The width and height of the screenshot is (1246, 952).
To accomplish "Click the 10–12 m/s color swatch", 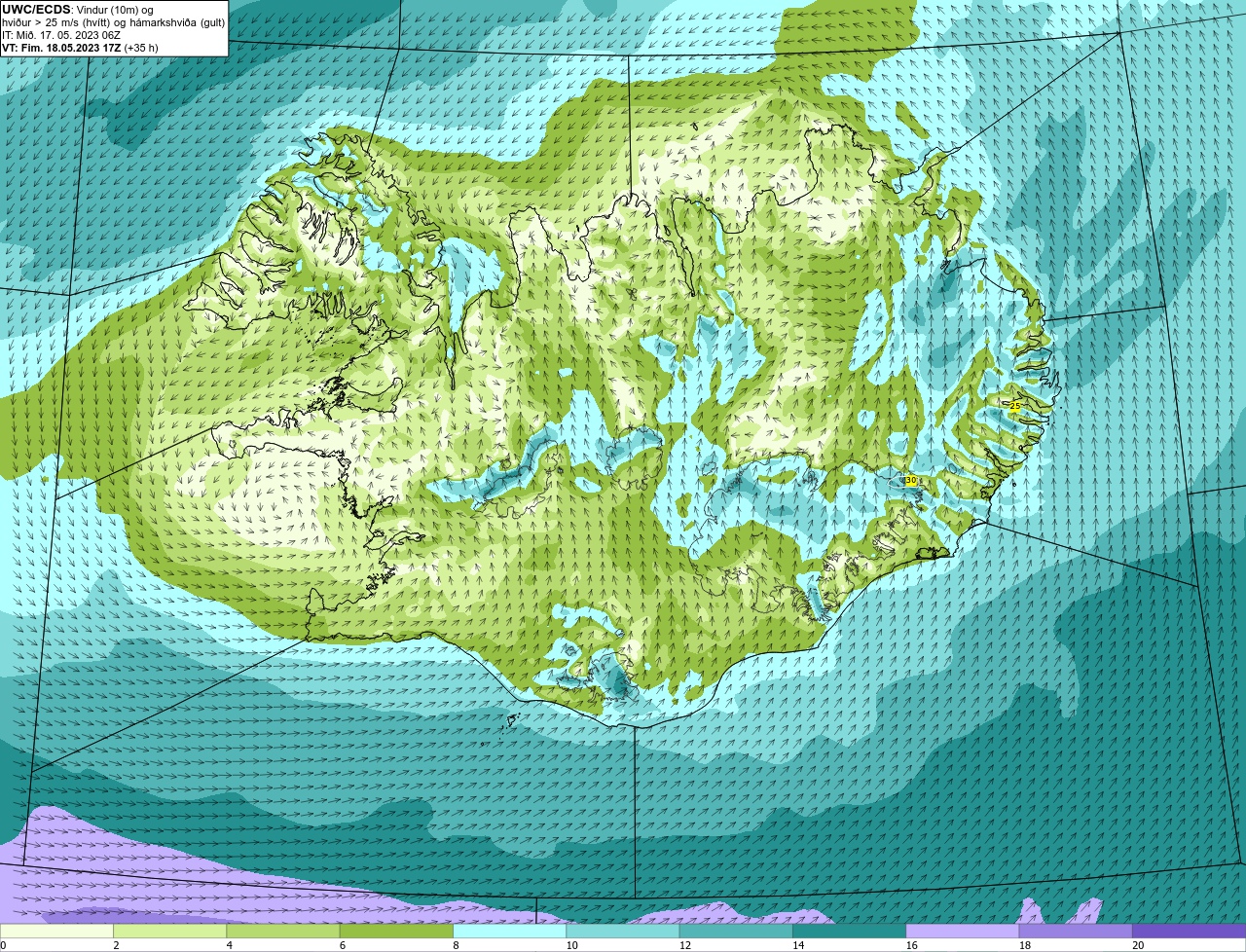I will [x=623, y=931].
